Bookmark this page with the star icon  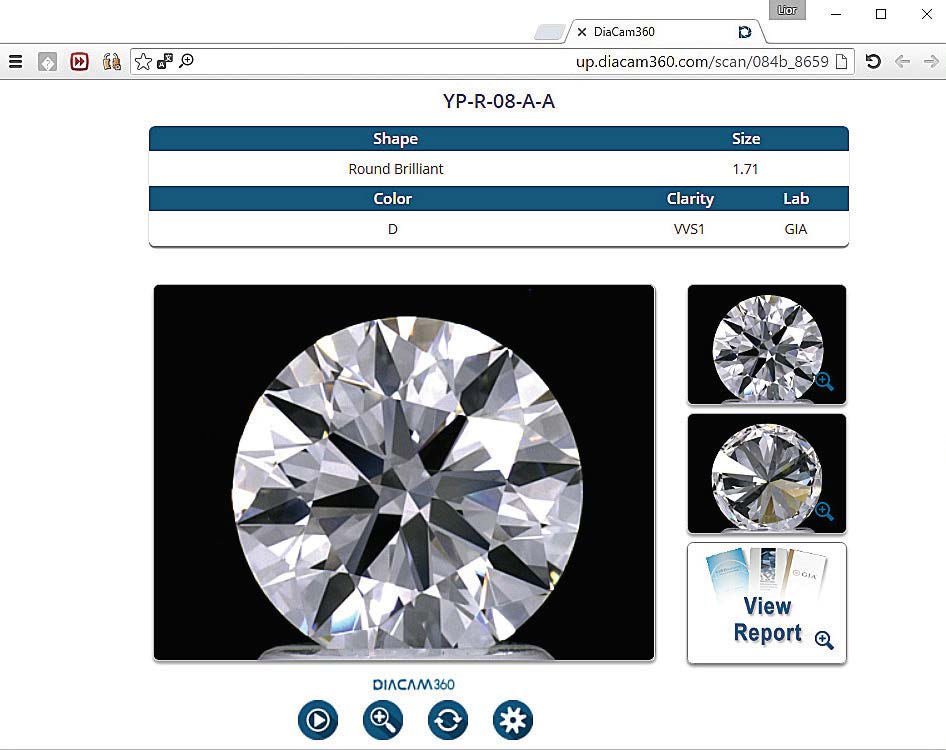click(x=143, y=62)
